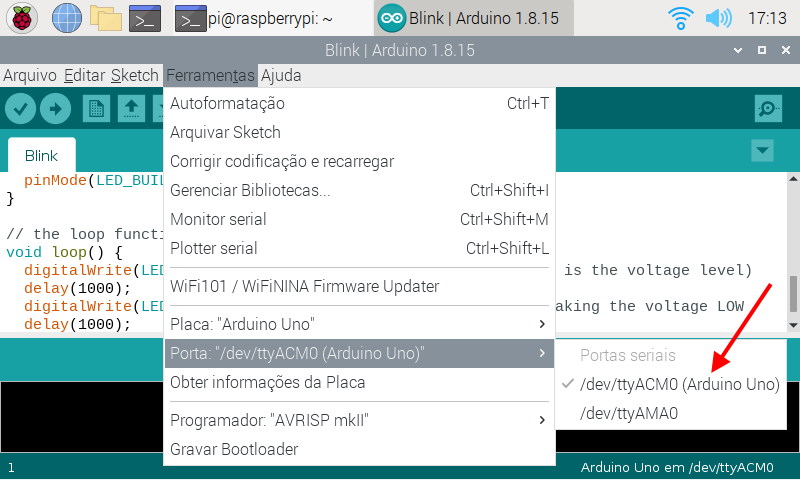
Task: Click the editor vertical scrollbar thumb
Action: 793,294
